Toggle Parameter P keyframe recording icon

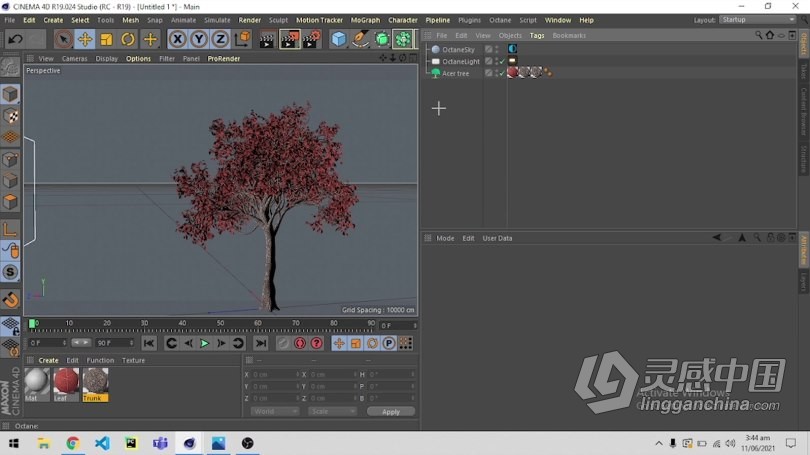[x=388, y=343]
